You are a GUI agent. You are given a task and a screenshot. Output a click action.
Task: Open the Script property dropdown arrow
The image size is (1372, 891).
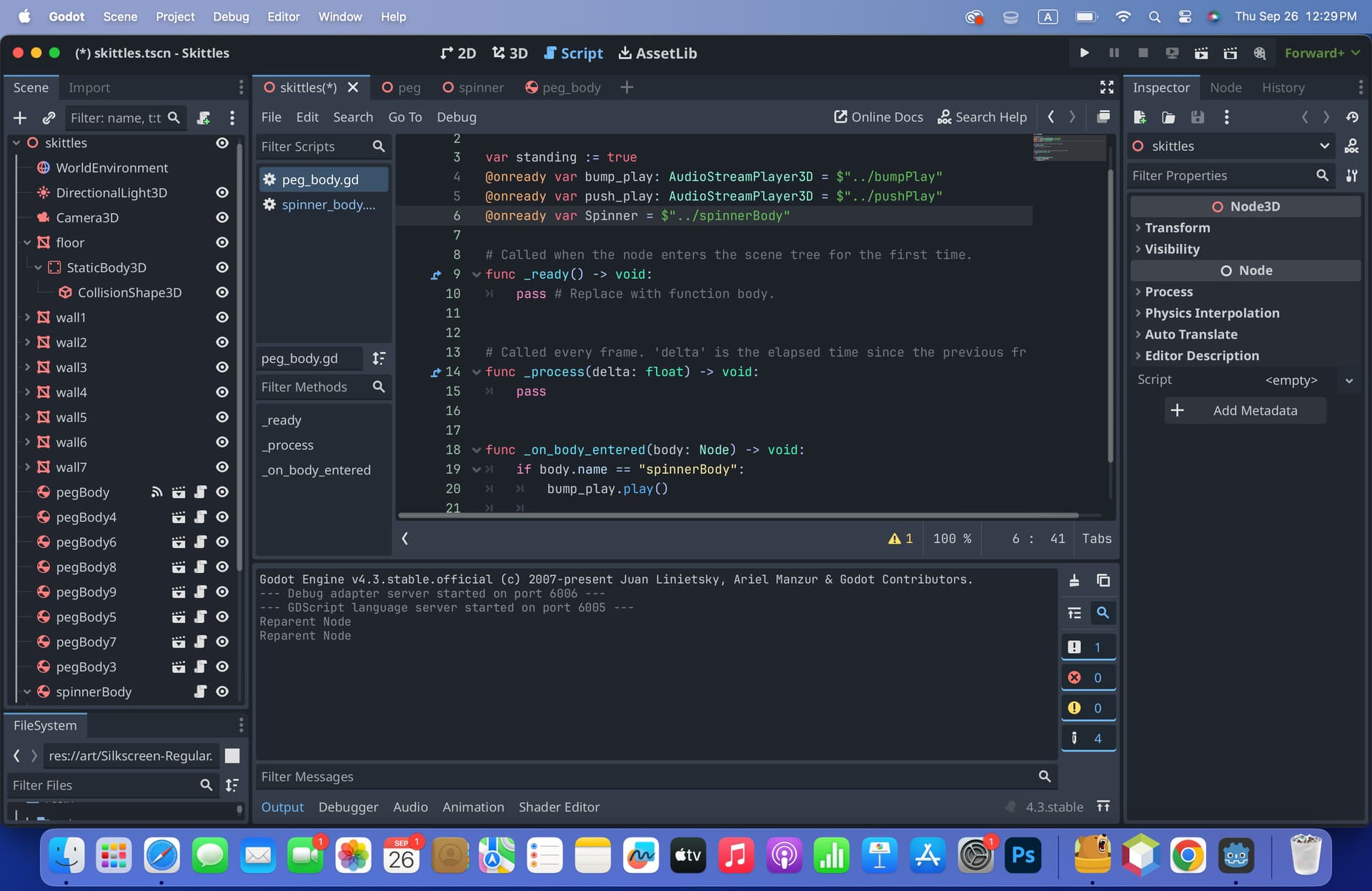pyautogui.click(x=1349, y=380)
